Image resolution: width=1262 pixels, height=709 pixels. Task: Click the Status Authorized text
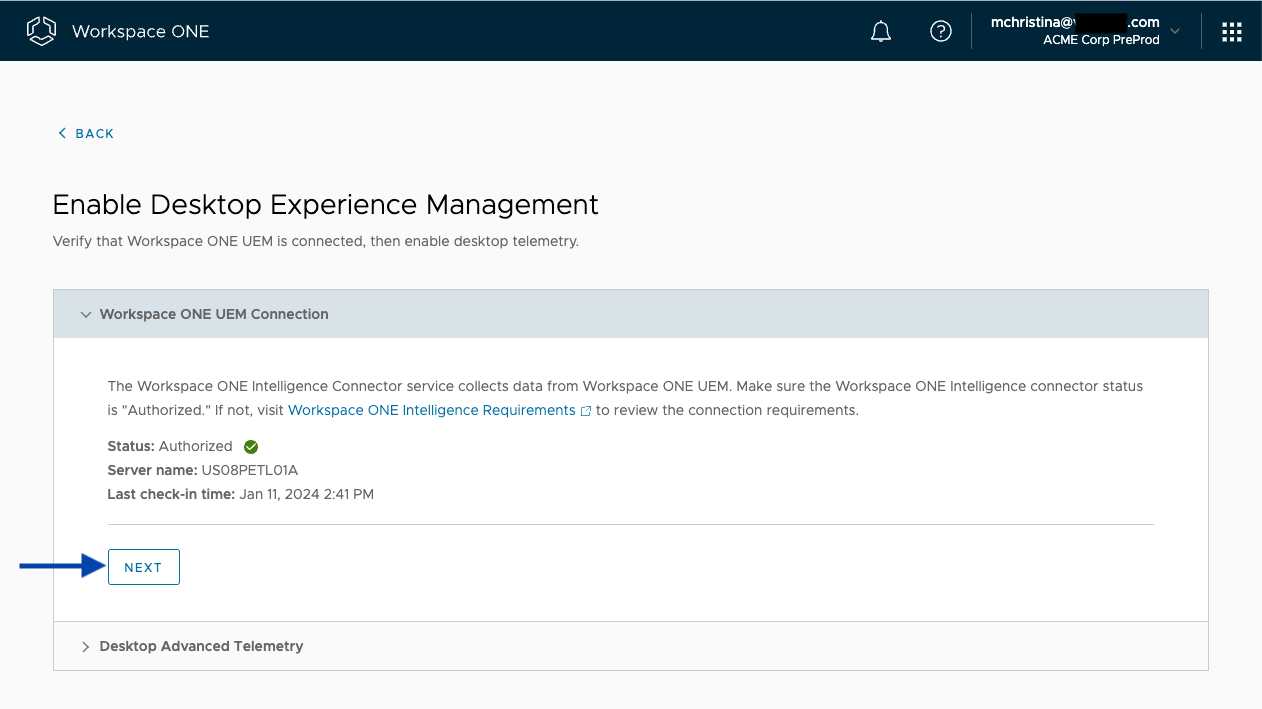pos(195,446)
